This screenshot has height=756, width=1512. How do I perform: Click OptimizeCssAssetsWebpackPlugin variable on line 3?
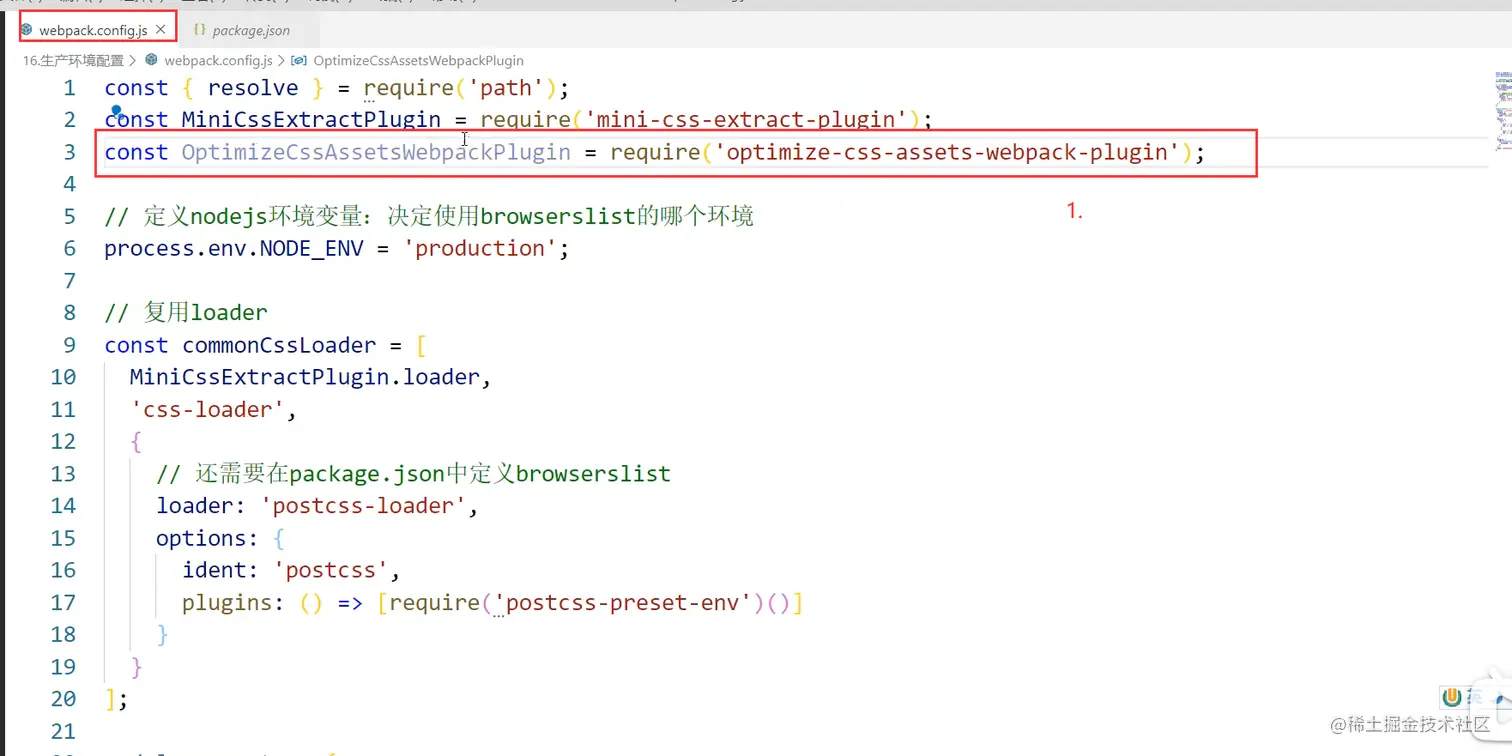(x=376, y=152)
